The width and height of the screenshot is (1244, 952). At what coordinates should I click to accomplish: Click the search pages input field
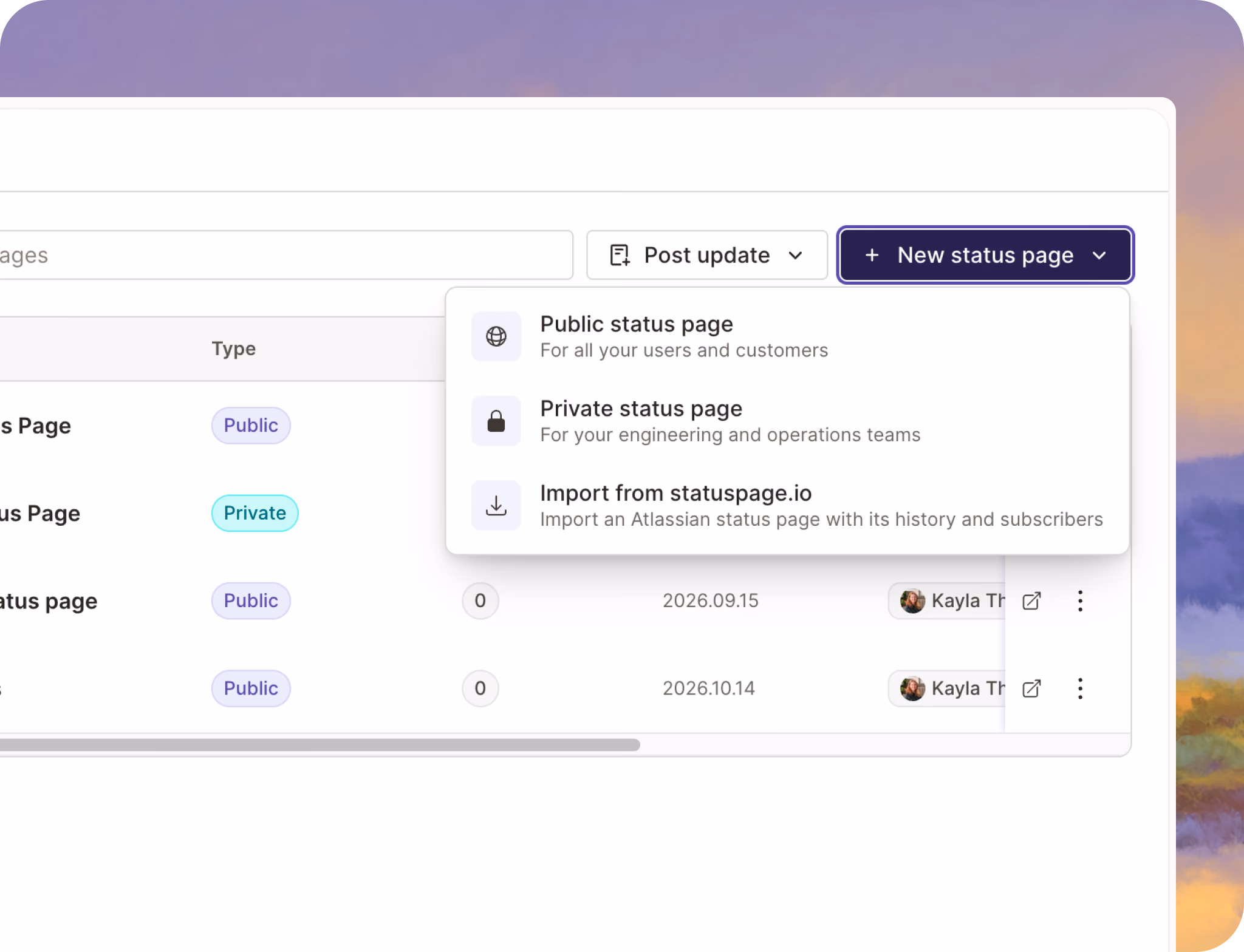point(285,255)
